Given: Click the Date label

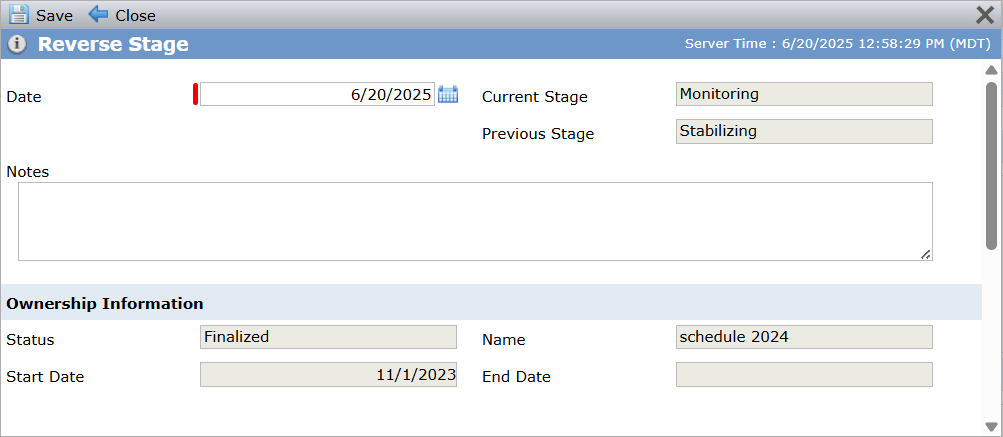Looking at the screenshot, I should (x=24, y=97).
